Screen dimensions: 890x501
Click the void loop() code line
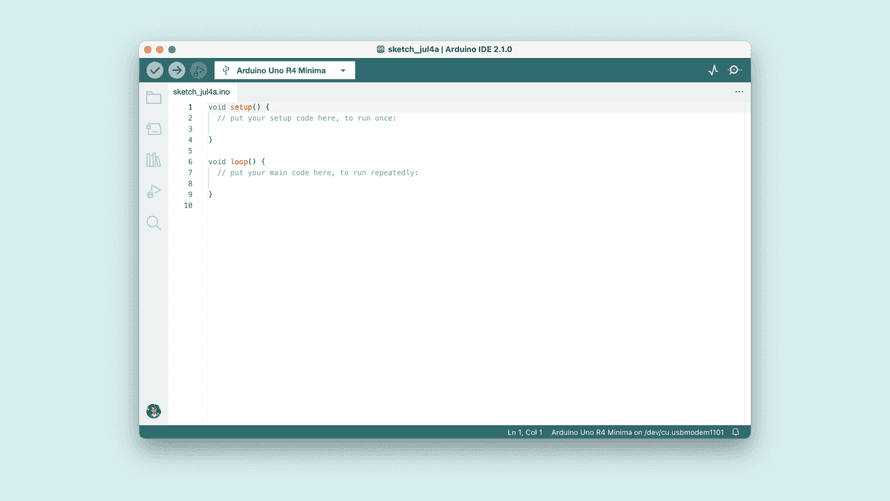click(237, 161)
